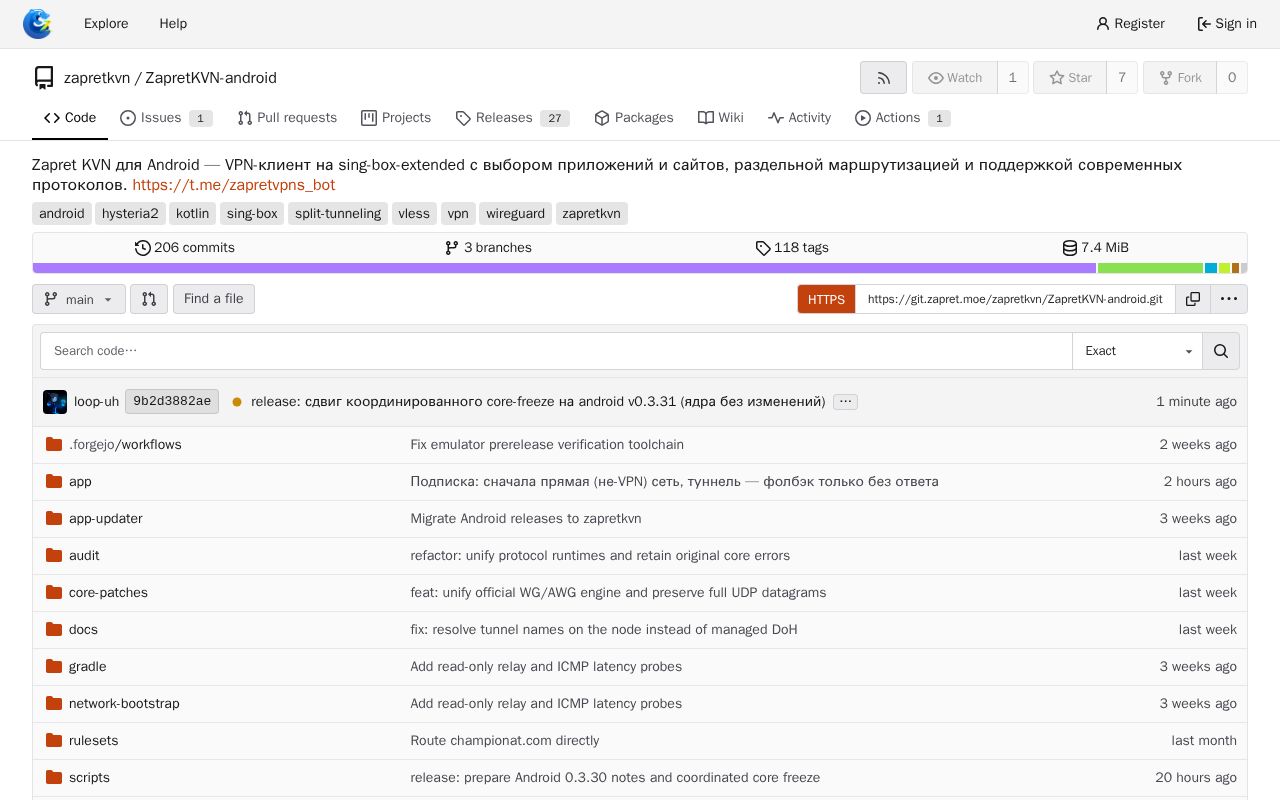Click the purple language bar segment
Viewport: 1280px width, 800px height.
click(565, 268)
